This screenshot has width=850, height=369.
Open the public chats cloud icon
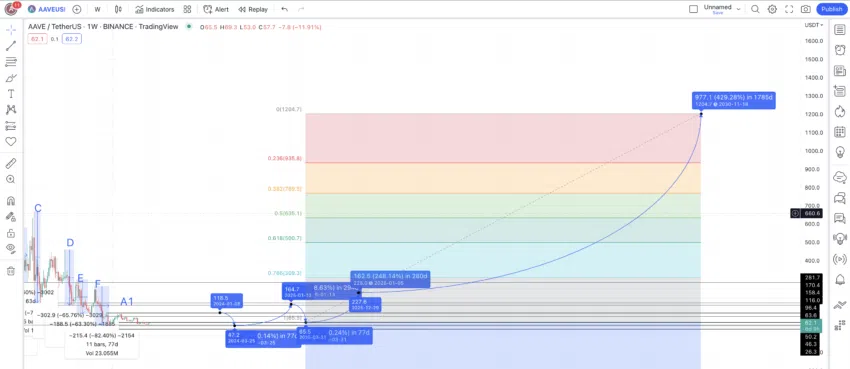tap(840, 177)
